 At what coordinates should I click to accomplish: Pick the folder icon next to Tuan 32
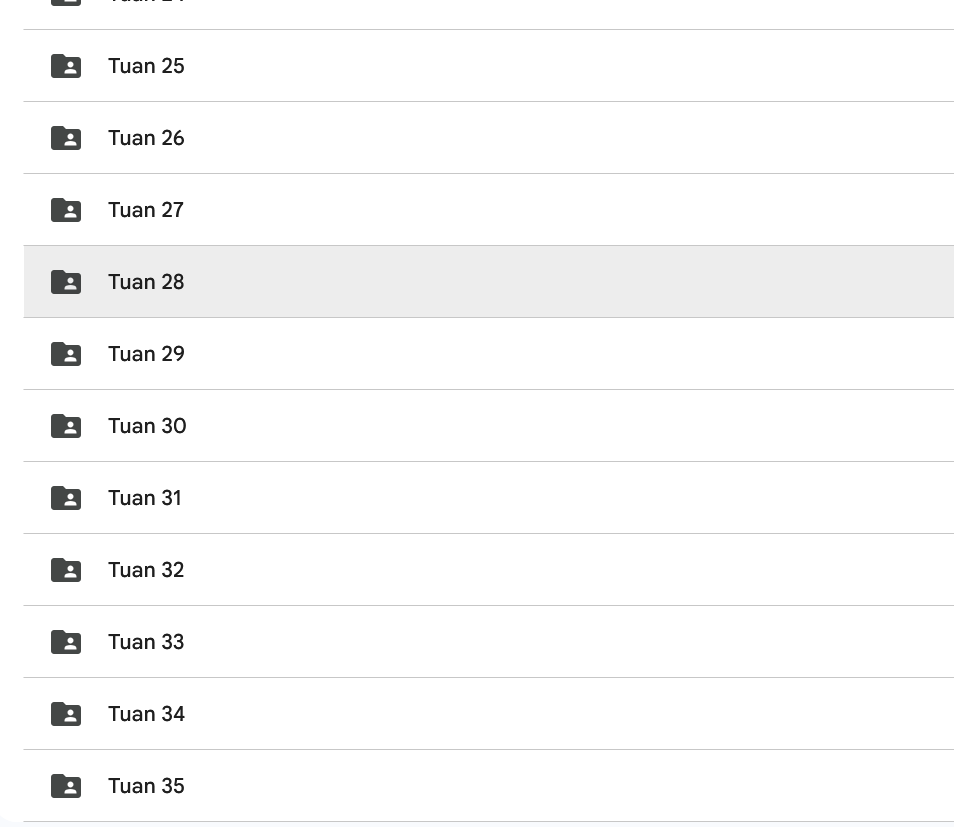[66, 570]
